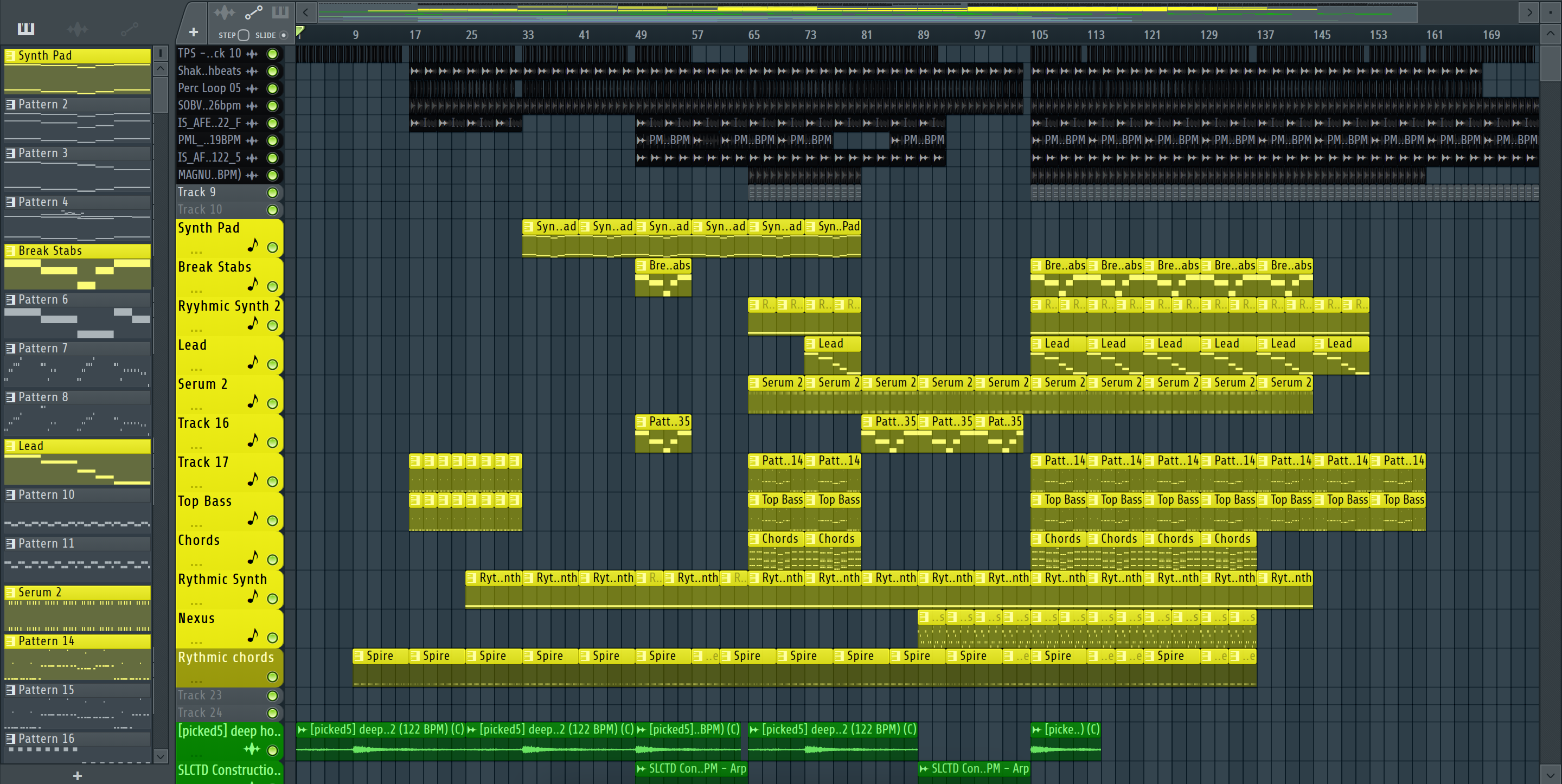Select the [picke..) (C) audio clip at bar 105
Screen dimensions: 1562x784
(1065, 742)
